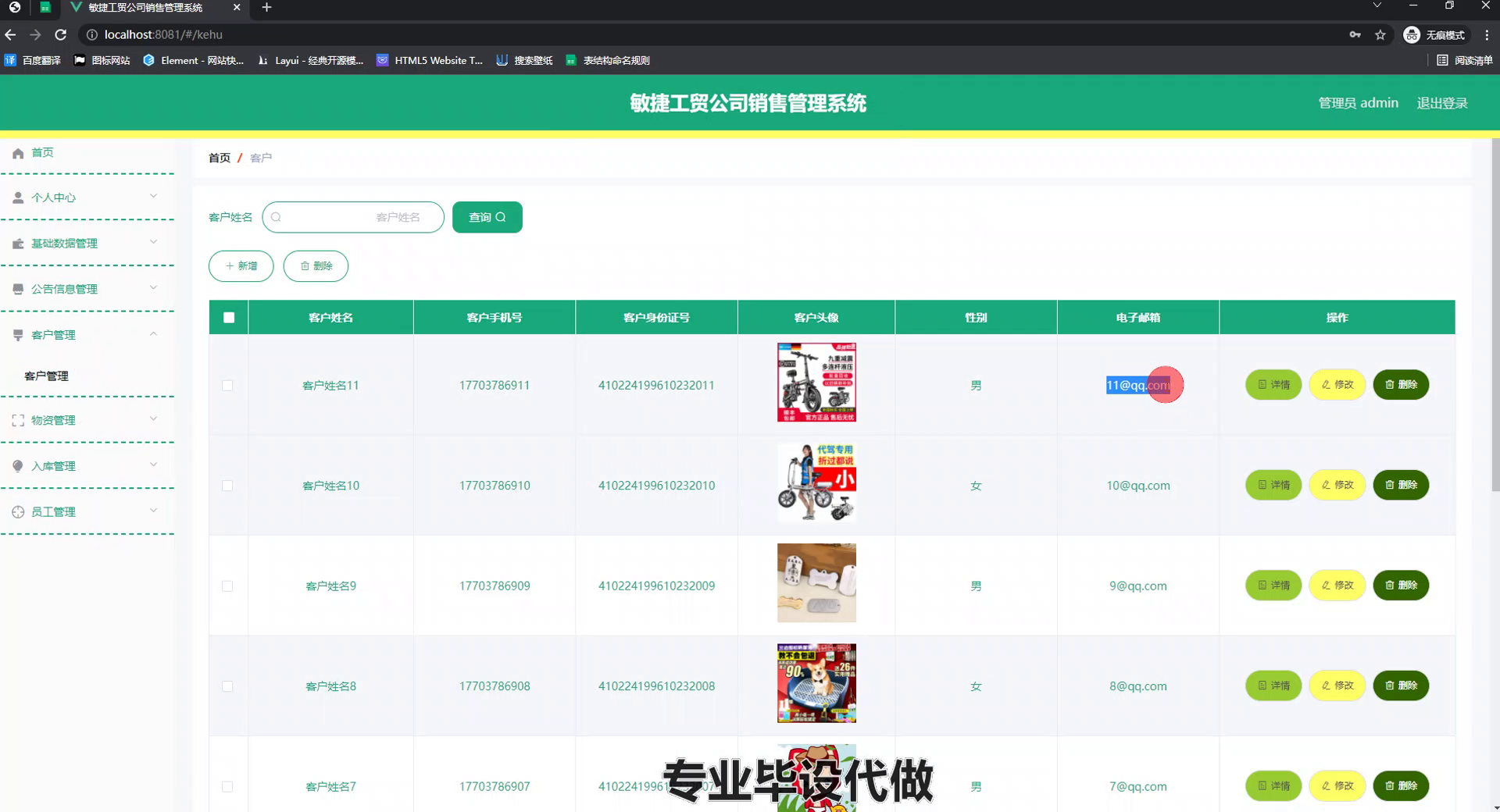Open HTML5 Website bookmark

click(x=430, y=60)
